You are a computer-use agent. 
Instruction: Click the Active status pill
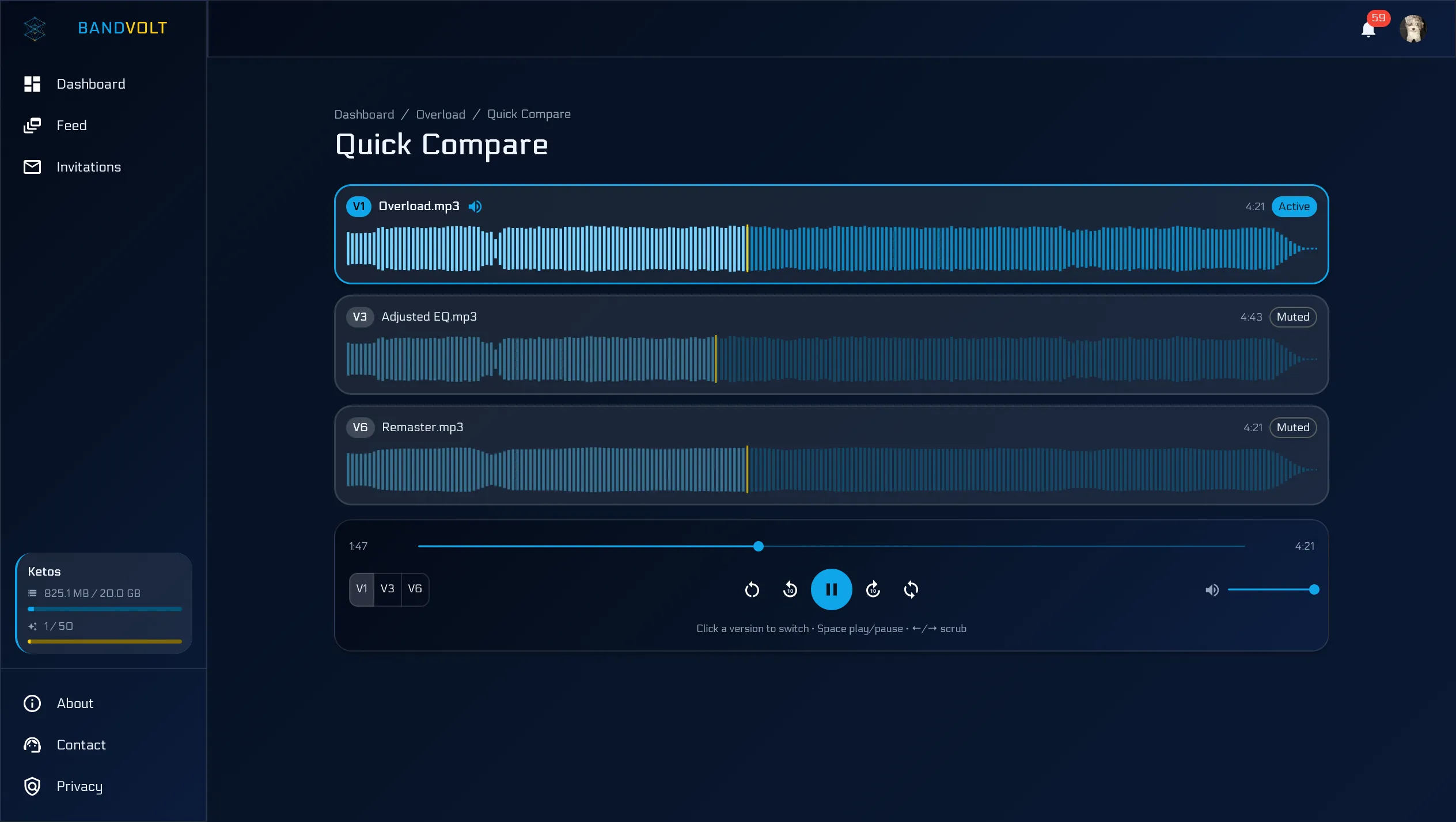click(1294, 207)
